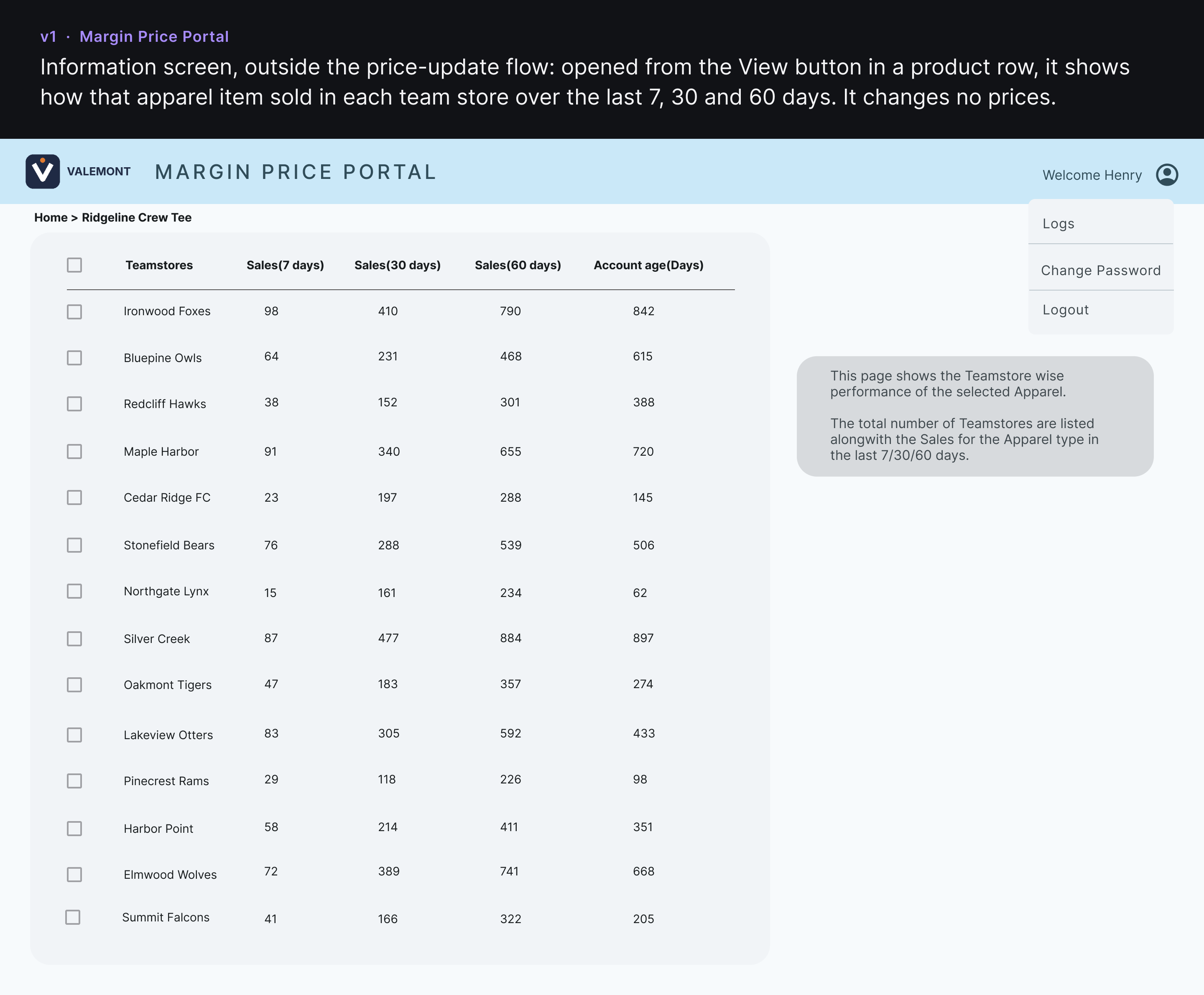Sort by the Sales(7 days) column header
Viewport: 1204px width, 995px height.
click(286, 265)
